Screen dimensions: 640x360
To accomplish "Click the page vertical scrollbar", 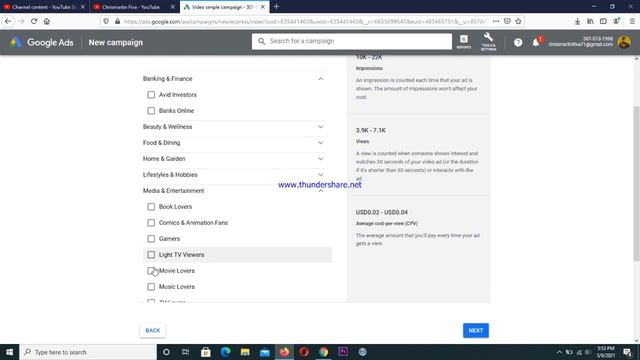I will coord(636,184).
